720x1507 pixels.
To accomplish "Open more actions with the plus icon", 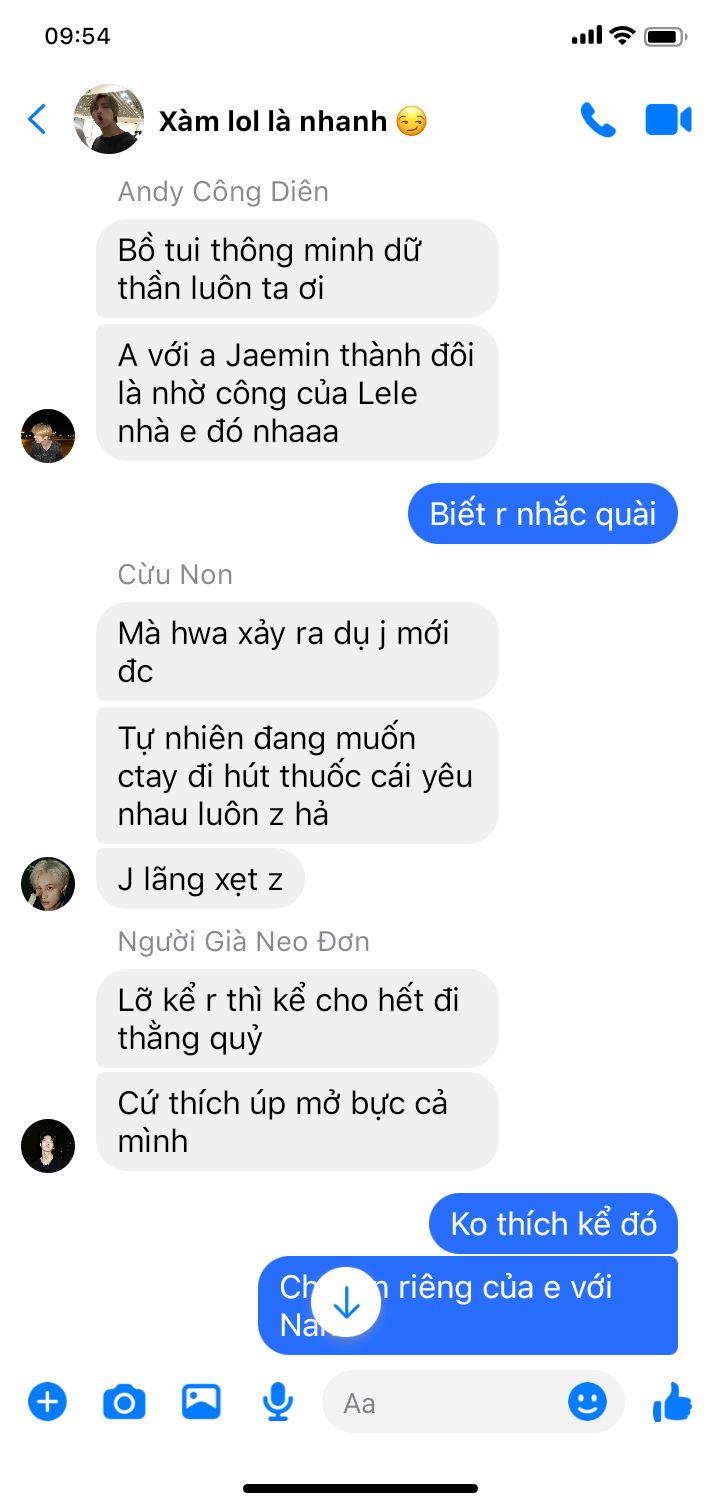I will pyautogui.click(x=47, y=1401).
